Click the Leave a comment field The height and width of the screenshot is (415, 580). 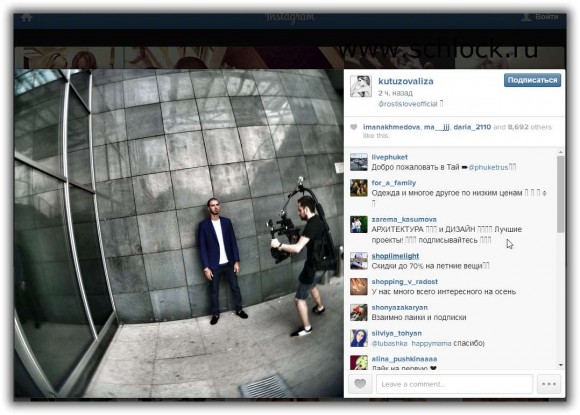(454, 384)
